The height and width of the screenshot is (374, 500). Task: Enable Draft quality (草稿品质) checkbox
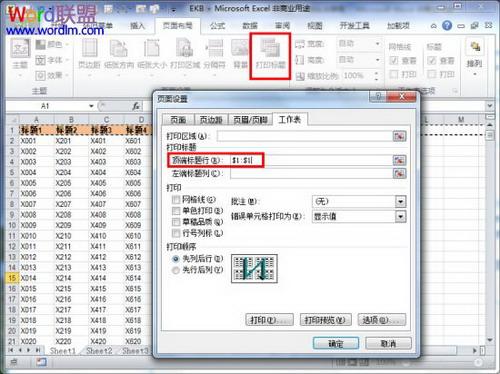(176, 222)
